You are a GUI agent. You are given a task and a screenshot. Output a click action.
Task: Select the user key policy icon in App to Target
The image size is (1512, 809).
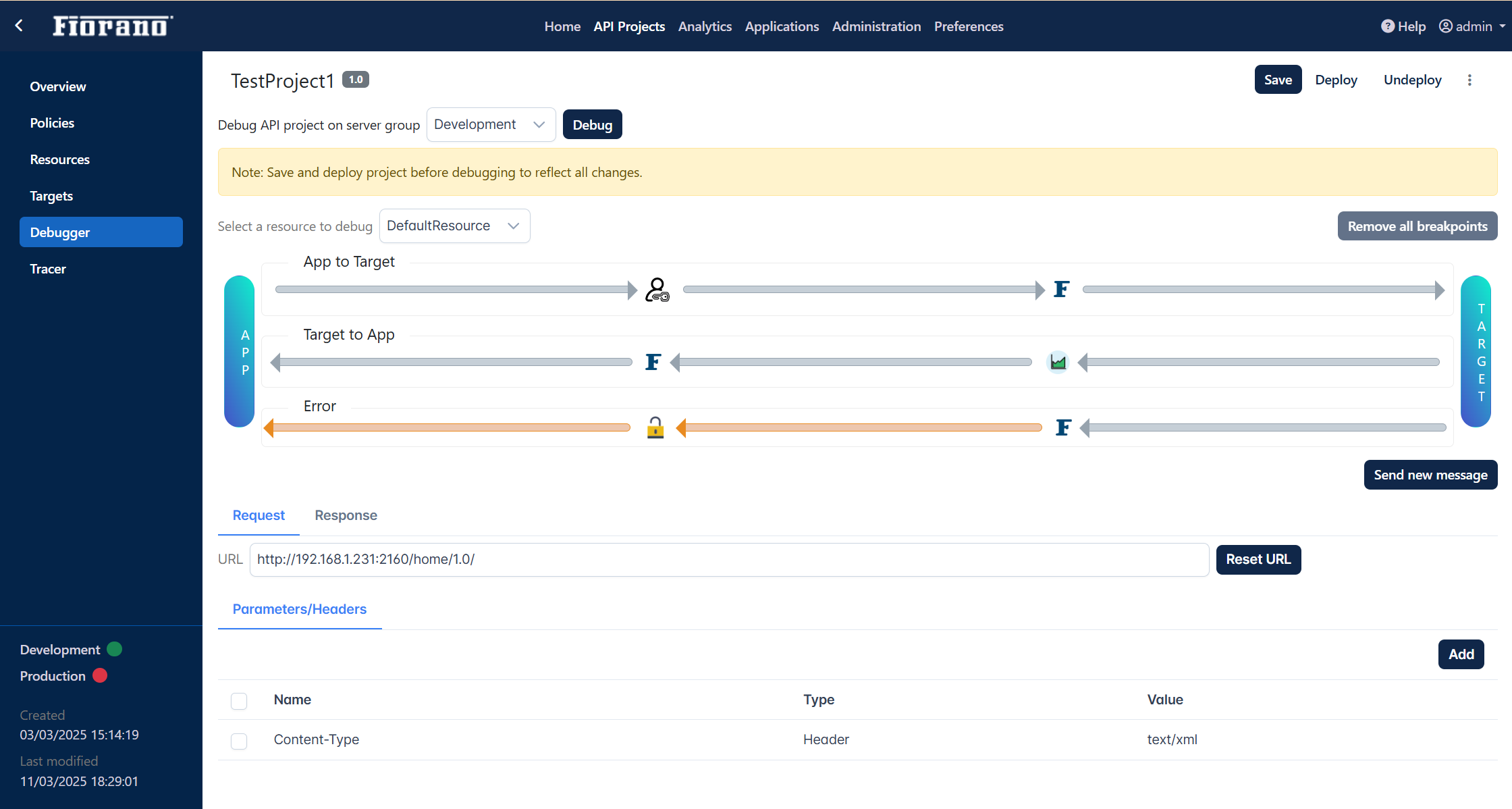pyautogui.click(x=657, y=290)
